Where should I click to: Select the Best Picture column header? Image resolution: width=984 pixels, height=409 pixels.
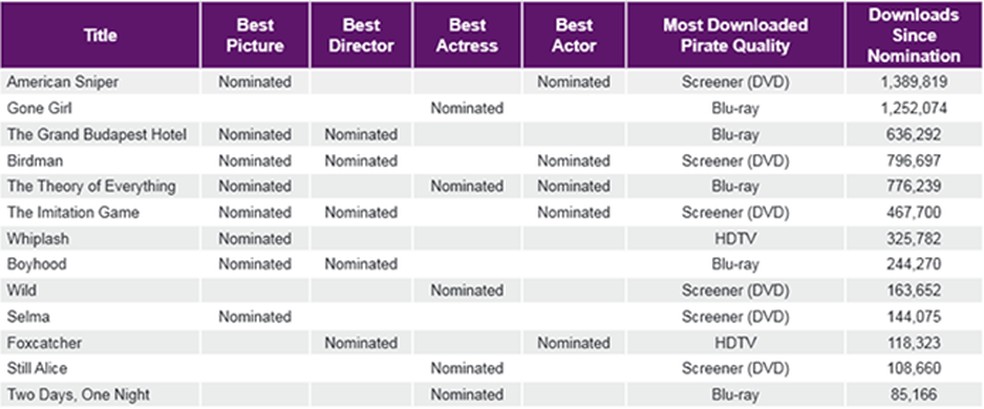[x=254, y=35]
